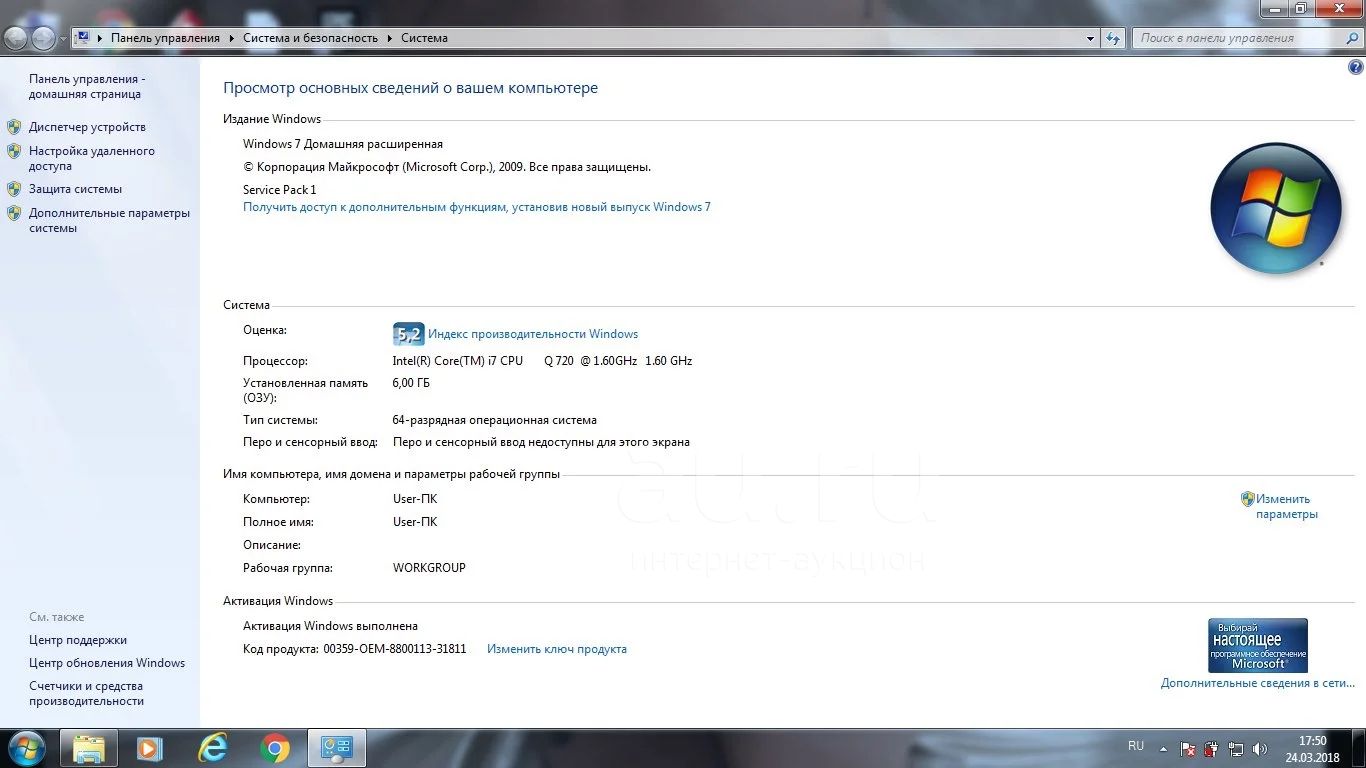Image resolution: width=1366 pixels, height=768 pixels.
Task: Open Дополнительные сведения в сети link
Action: [1257, 683]
